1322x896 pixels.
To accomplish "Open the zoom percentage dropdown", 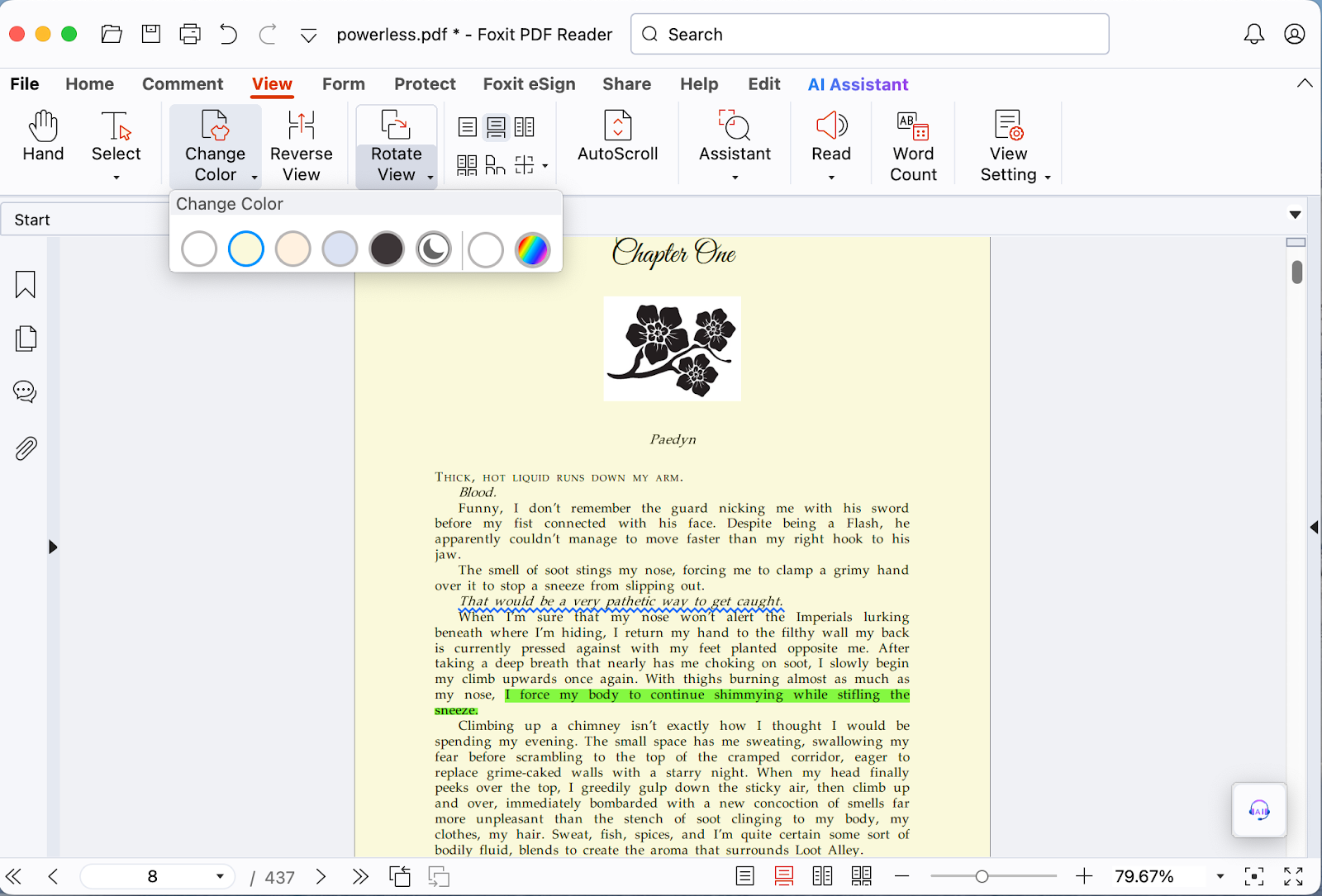I will [1220, 876].
